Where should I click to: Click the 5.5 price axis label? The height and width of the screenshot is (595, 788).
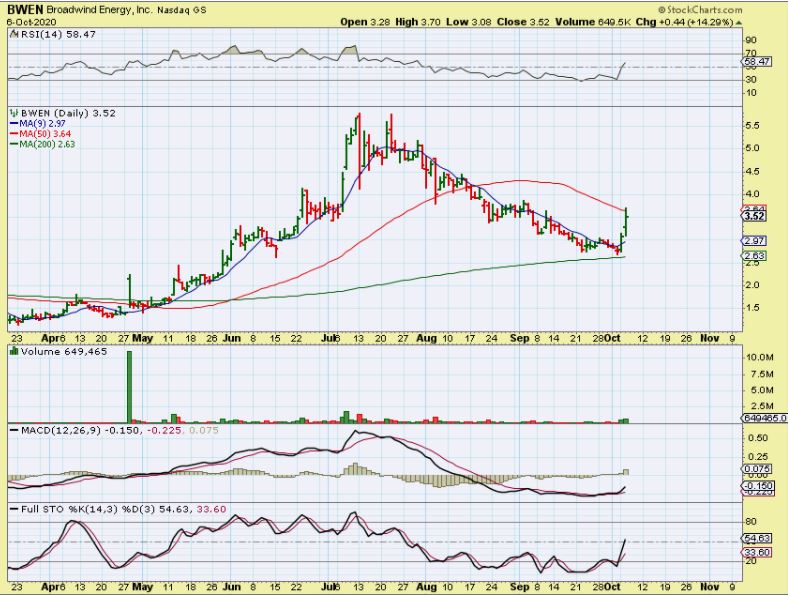coord(752,126)
